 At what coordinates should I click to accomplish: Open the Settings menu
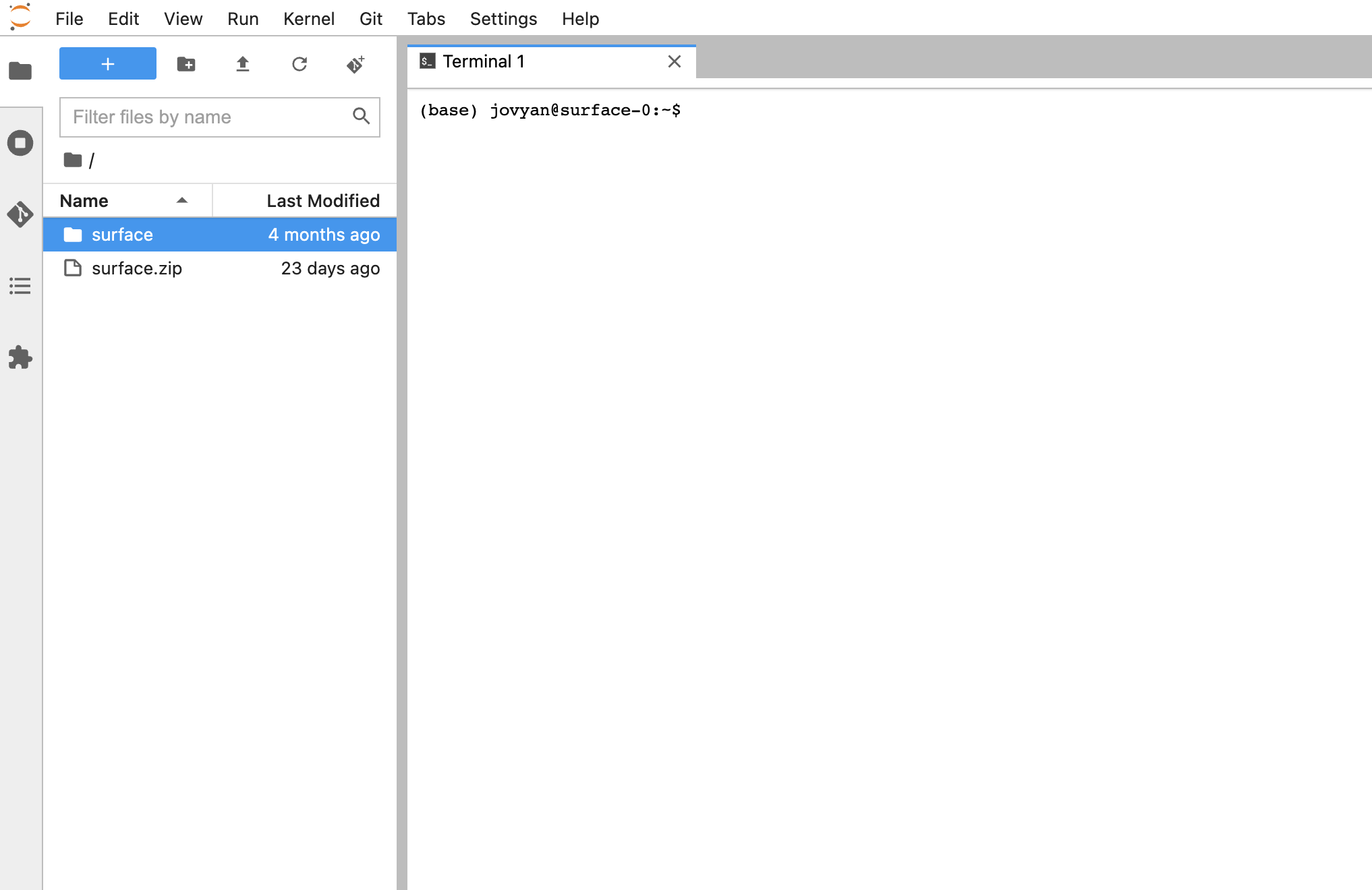pos(503,19)
